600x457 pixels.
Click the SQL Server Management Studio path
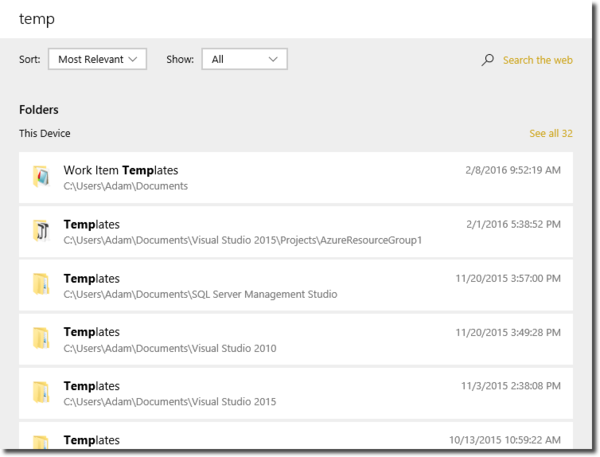tap(200, 294)
